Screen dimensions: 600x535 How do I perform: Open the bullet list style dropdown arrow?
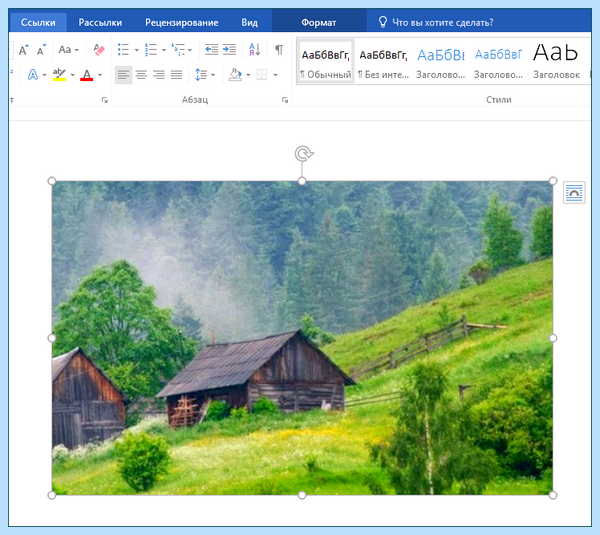pos(137,50)
